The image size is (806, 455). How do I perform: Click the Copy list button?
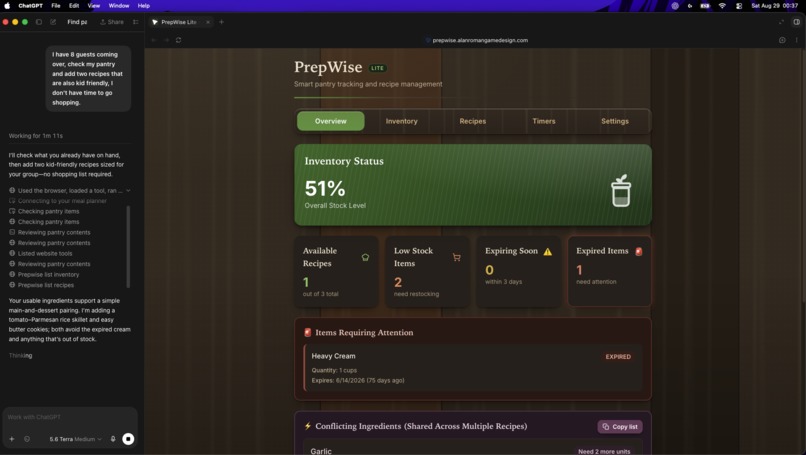[x=620, y=427]
